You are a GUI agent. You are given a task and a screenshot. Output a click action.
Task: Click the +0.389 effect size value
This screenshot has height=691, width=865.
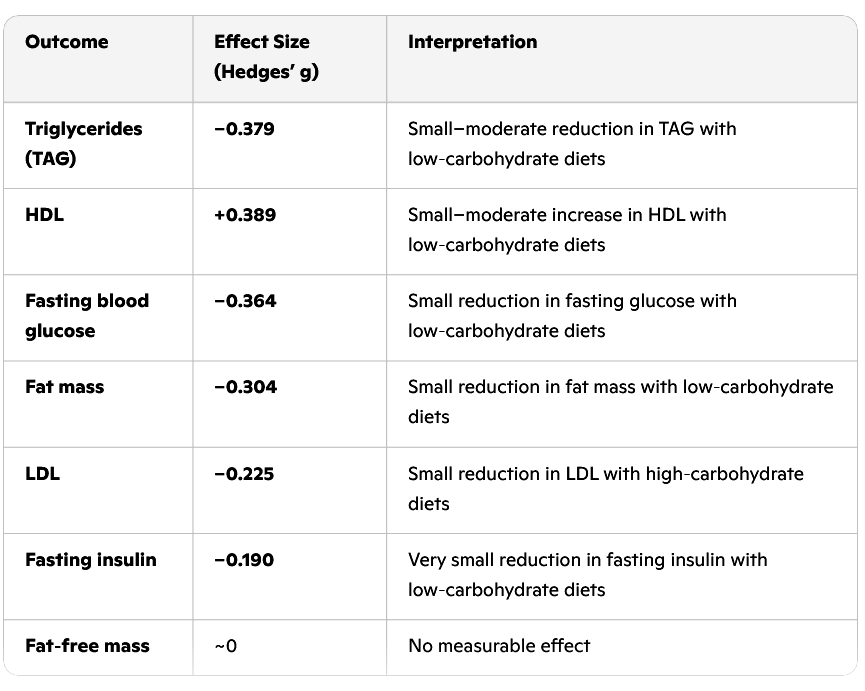coord(245,215)
